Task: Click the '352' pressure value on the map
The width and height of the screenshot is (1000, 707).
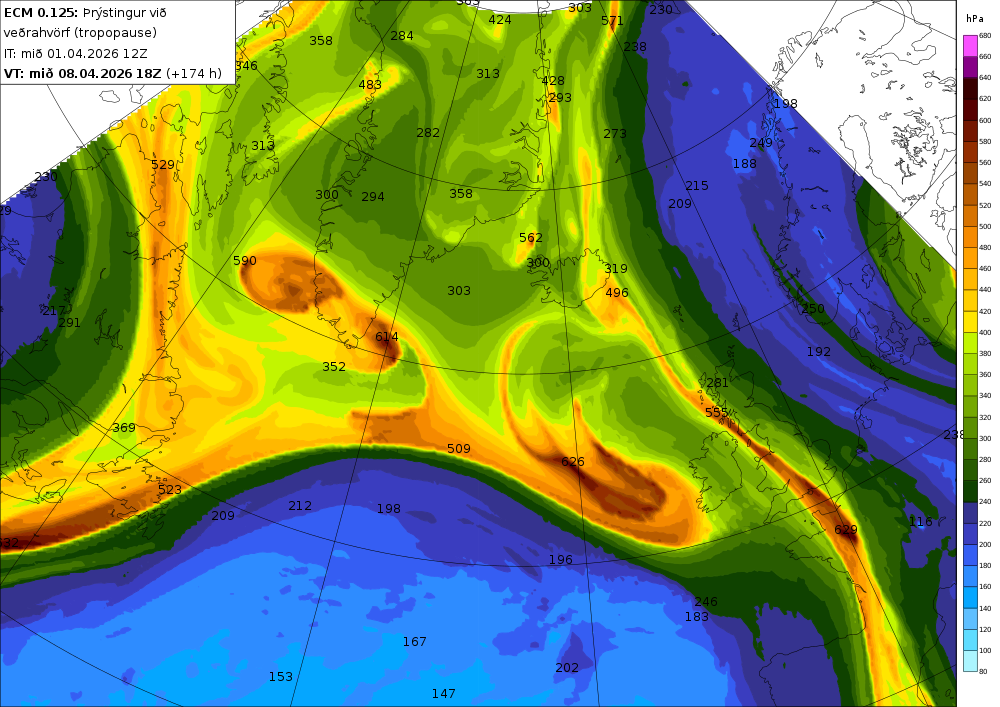Action: (334, 367)
